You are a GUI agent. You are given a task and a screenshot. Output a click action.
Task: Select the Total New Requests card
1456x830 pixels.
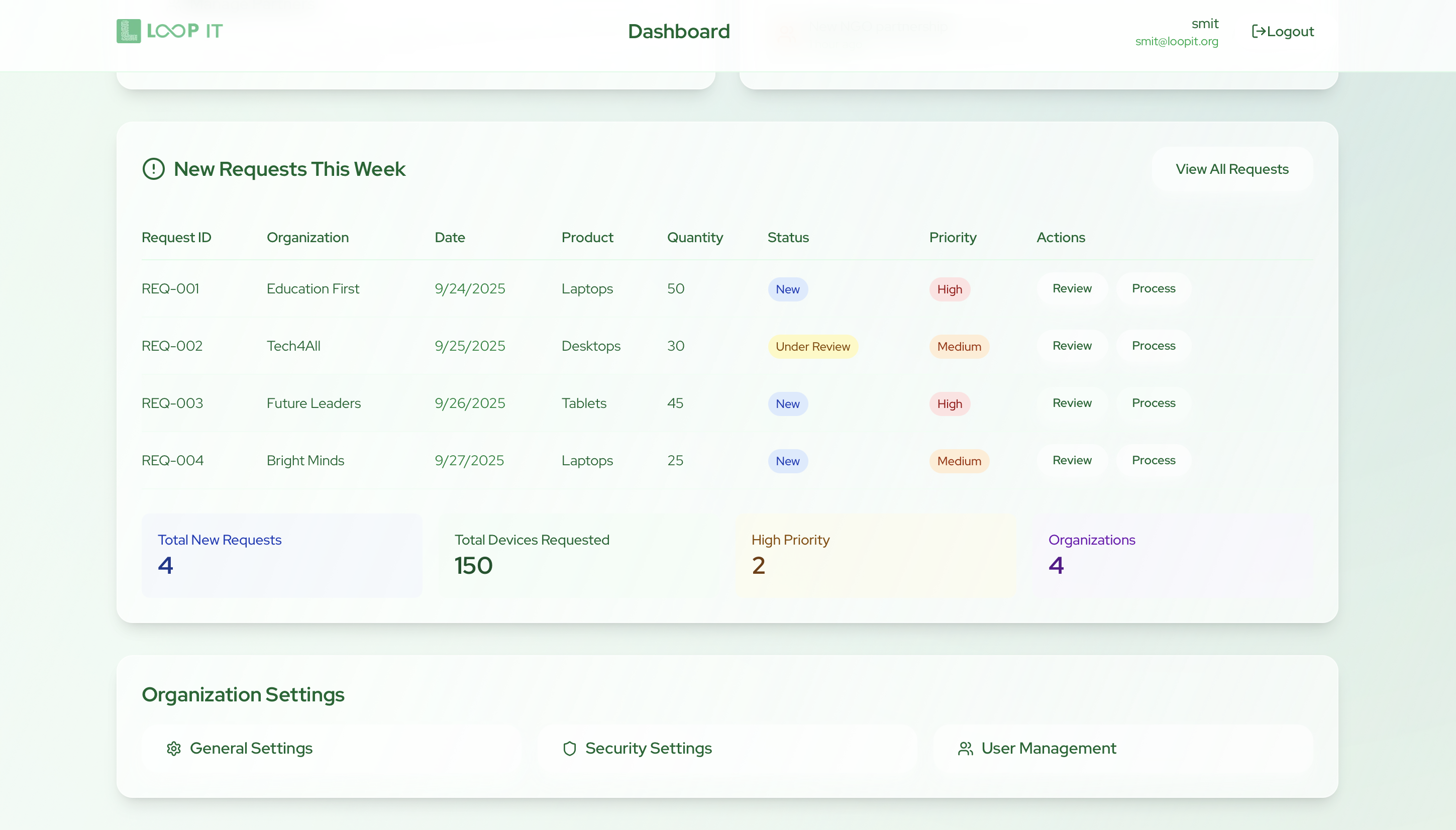[281, 555]
